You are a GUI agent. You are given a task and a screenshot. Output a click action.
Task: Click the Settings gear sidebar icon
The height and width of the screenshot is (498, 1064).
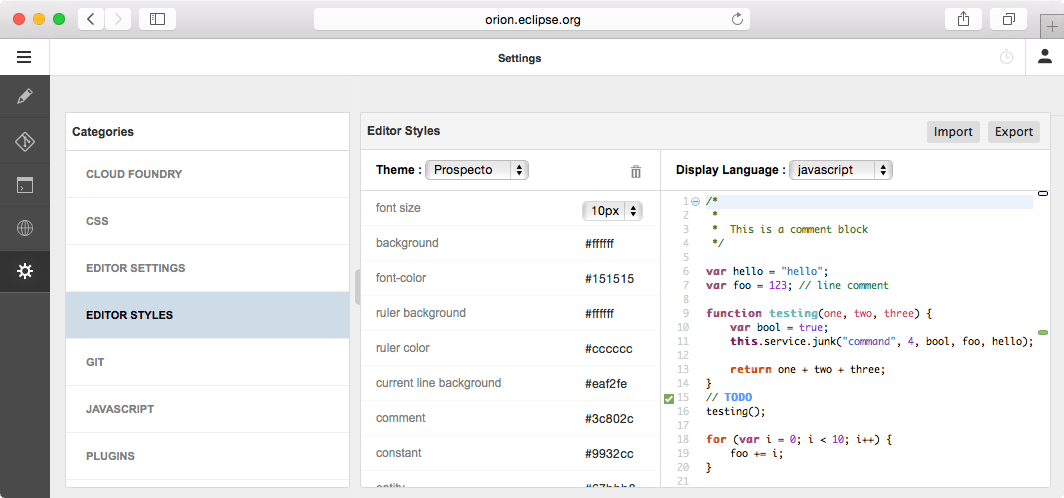point(24,272)
